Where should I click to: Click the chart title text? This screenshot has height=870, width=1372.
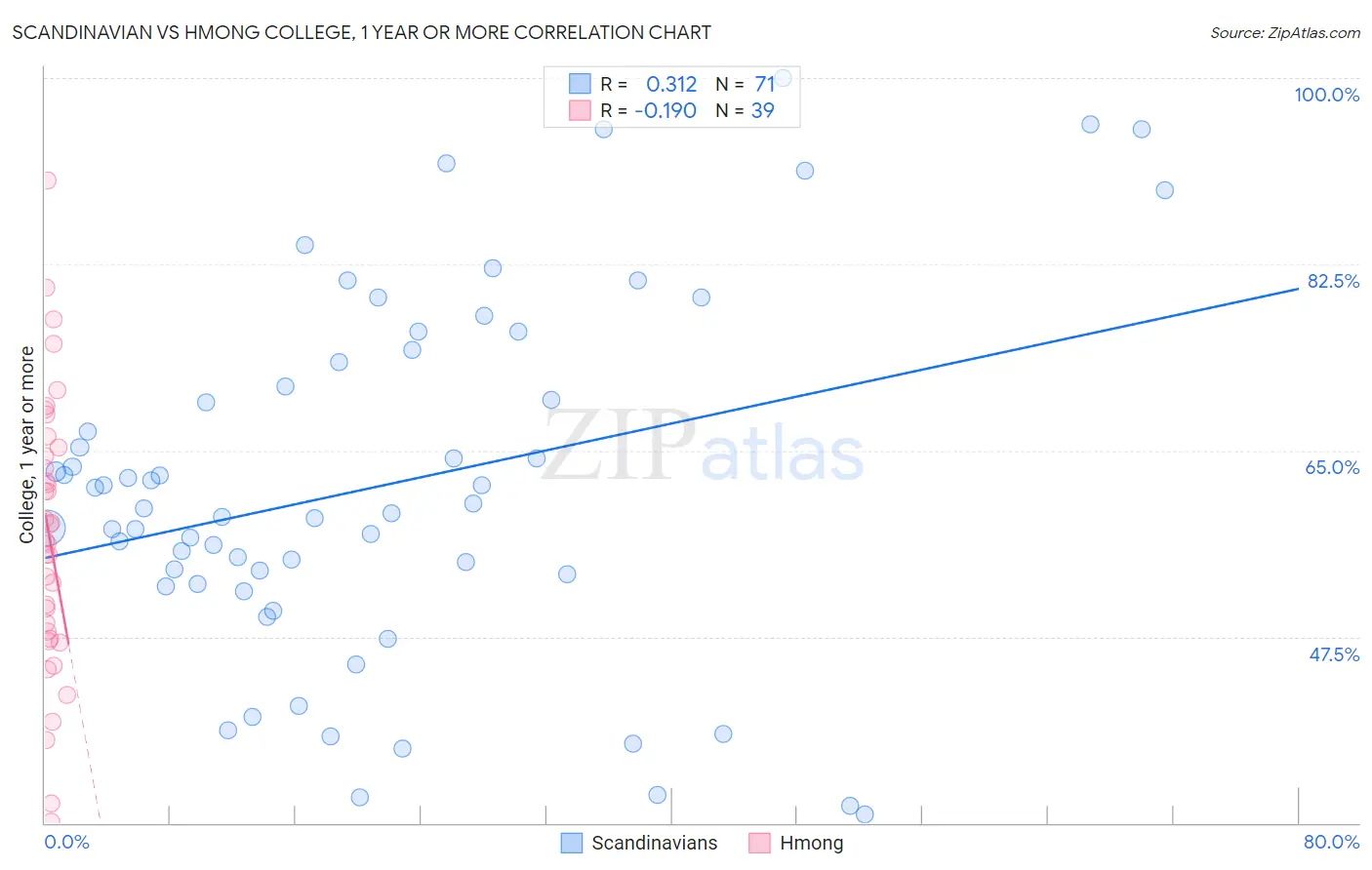361,32
